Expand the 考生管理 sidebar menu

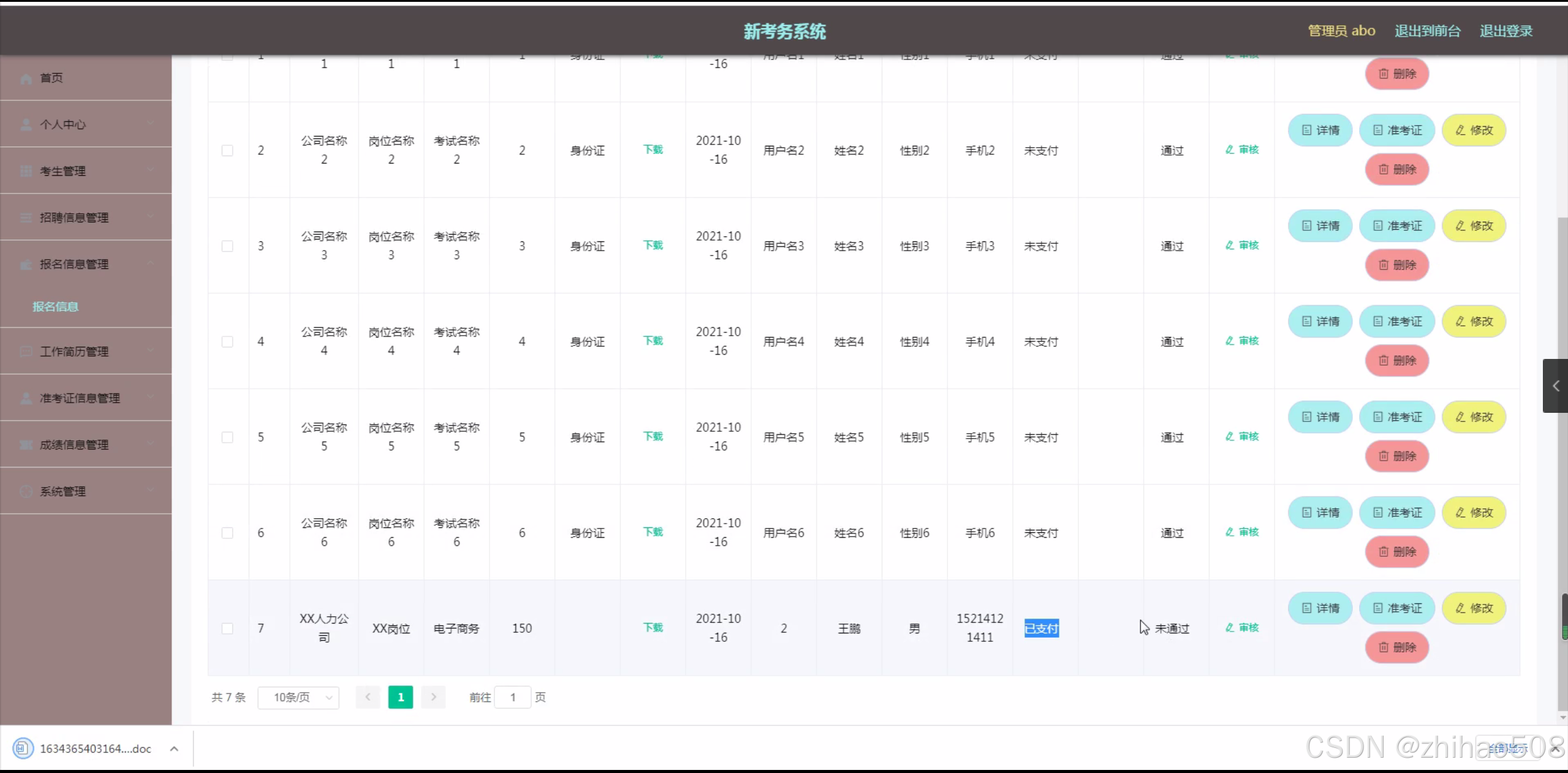(86, 171)
